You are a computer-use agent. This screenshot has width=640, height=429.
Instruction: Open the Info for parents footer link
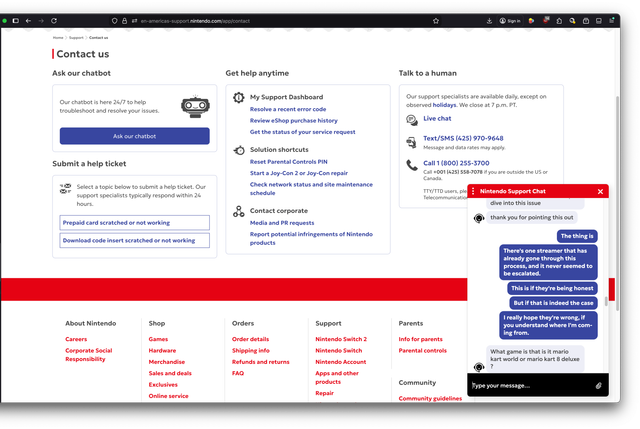click(x=421, y=340)
